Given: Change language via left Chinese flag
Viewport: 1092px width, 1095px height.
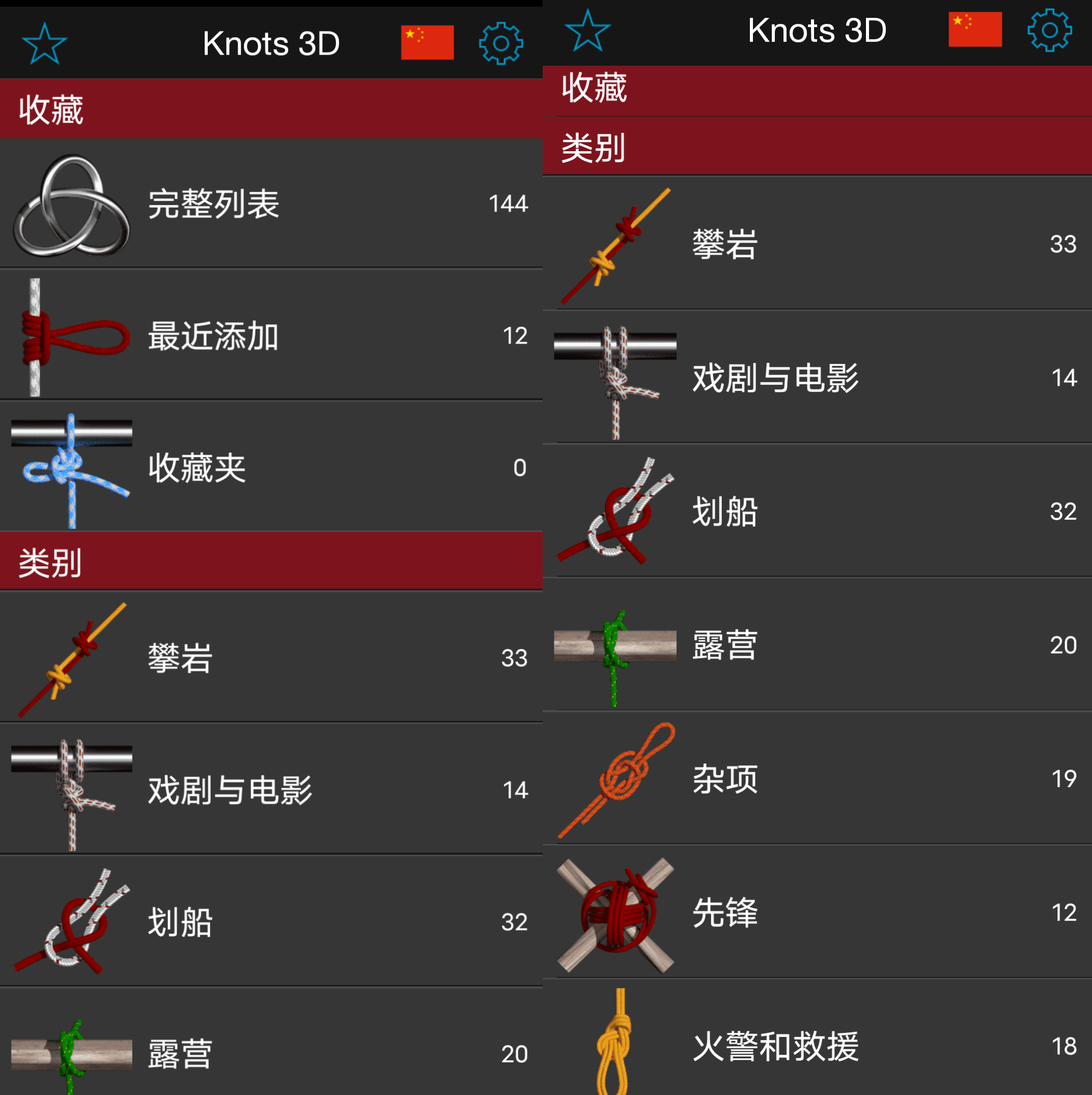Looking at the screenshot, I should [x=427, y=43].
